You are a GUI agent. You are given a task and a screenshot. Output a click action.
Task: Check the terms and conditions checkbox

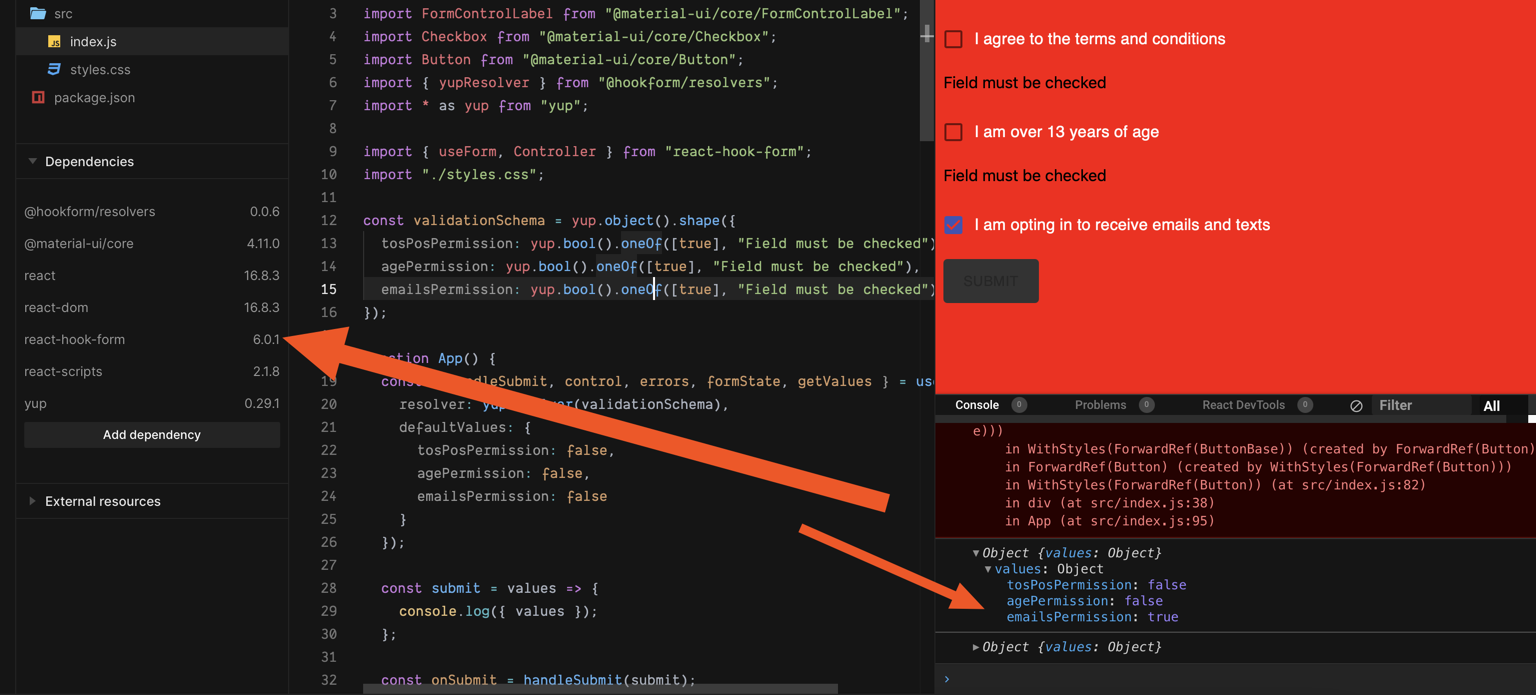[953, 39]
